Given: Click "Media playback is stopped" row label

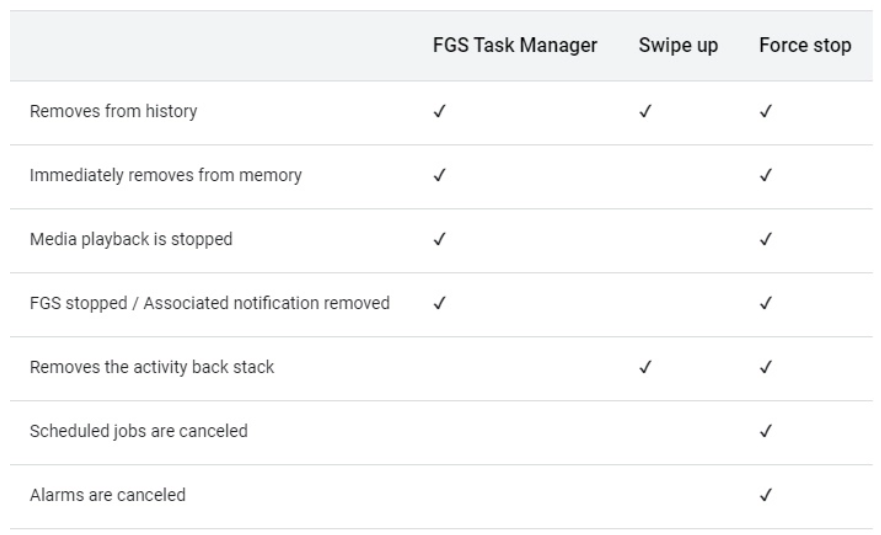Looking at the screenshot, I should tap(131, 240).
